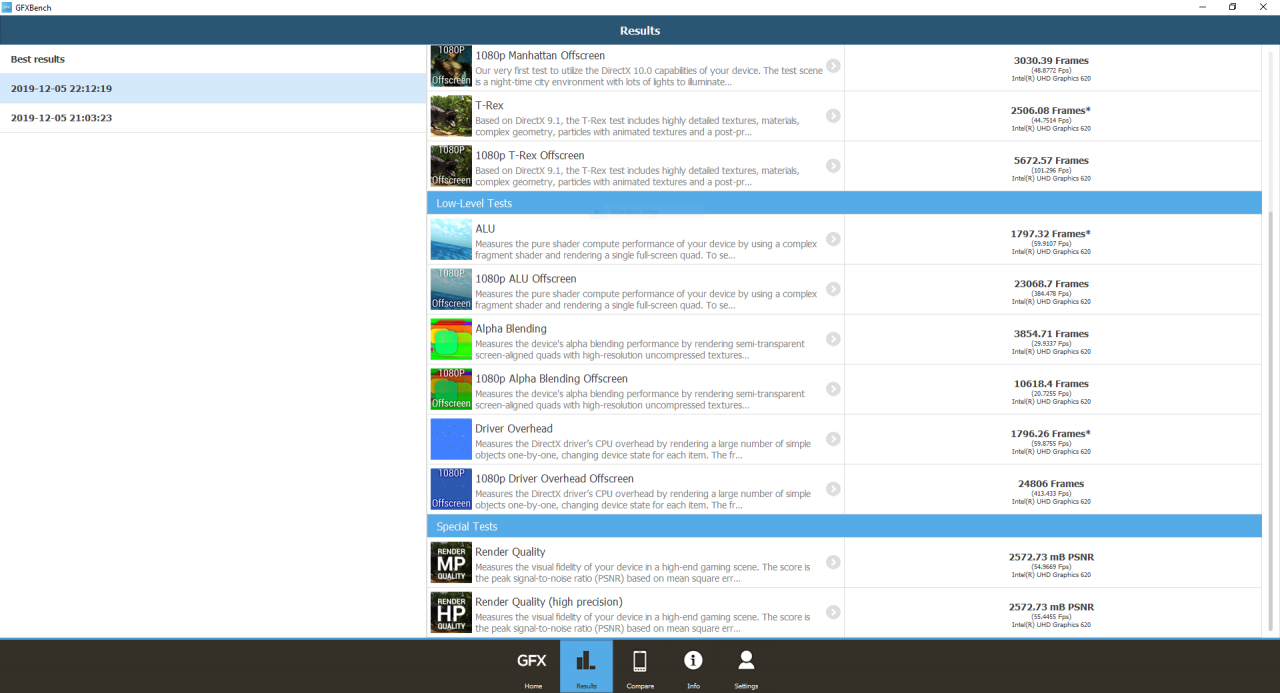Select result 2019-12-05 22:12:19

(213, 88)
